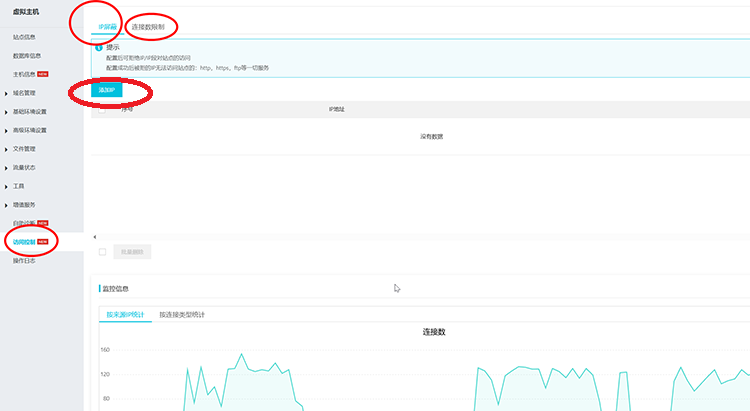
Task: Tick the select-all checkbox in the table header
Action: point(101,109)
